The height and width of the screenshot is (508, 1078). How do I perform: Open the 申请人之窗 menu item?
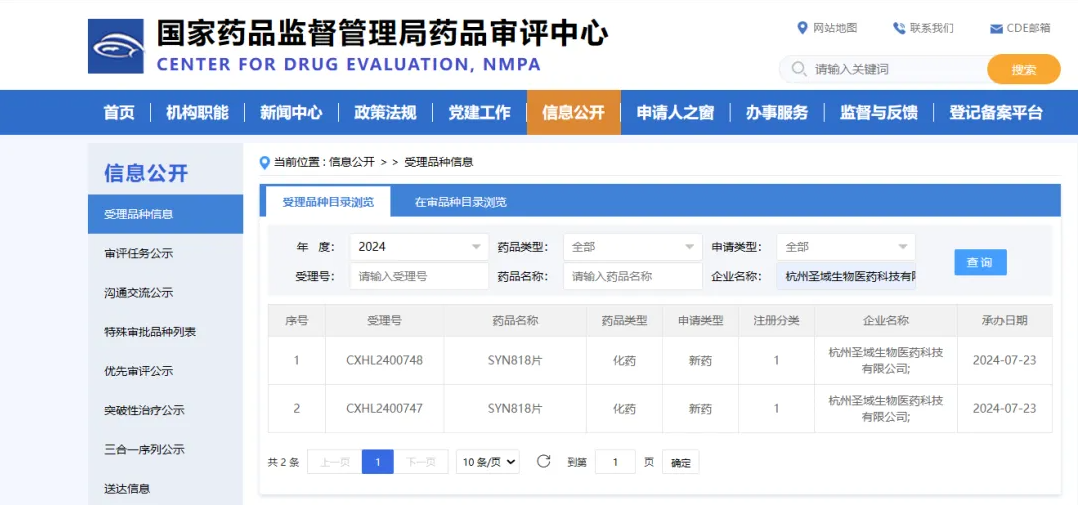[675, 112]
